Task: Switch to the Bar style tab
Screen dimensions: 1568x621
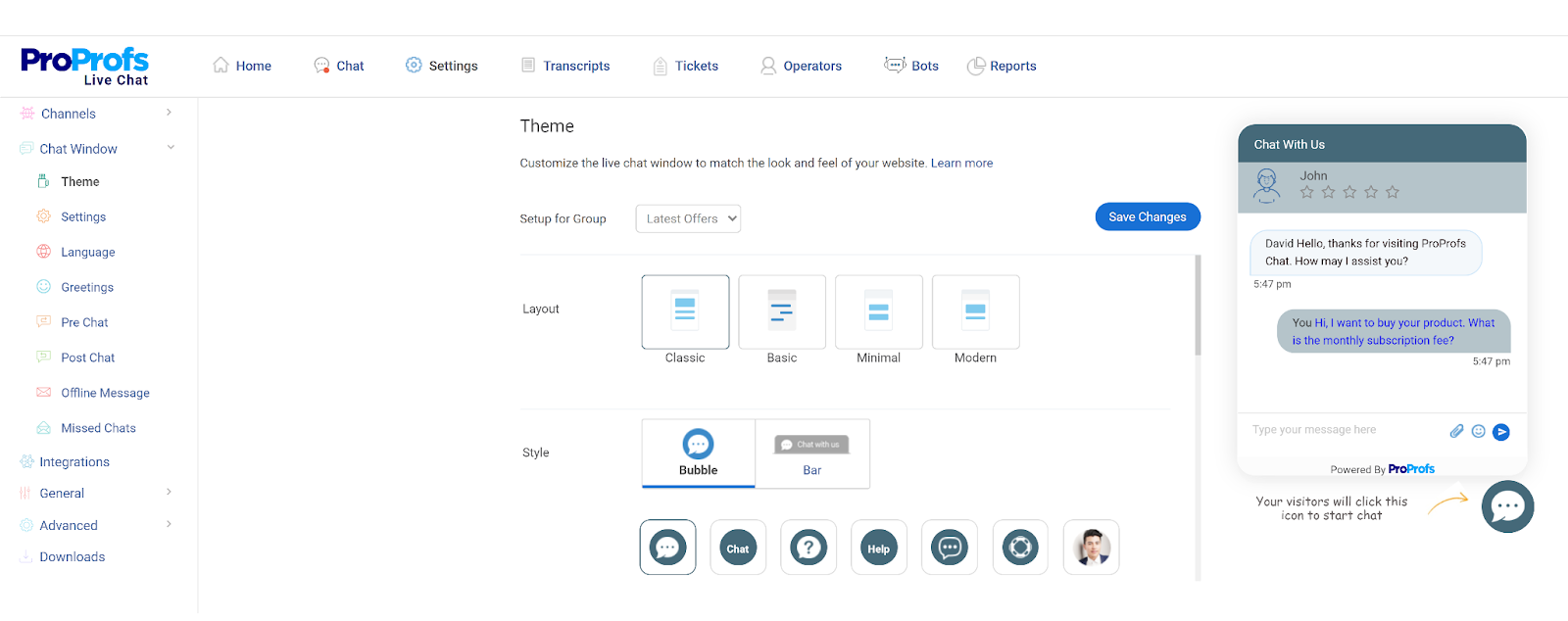Action: pos(812,454)
